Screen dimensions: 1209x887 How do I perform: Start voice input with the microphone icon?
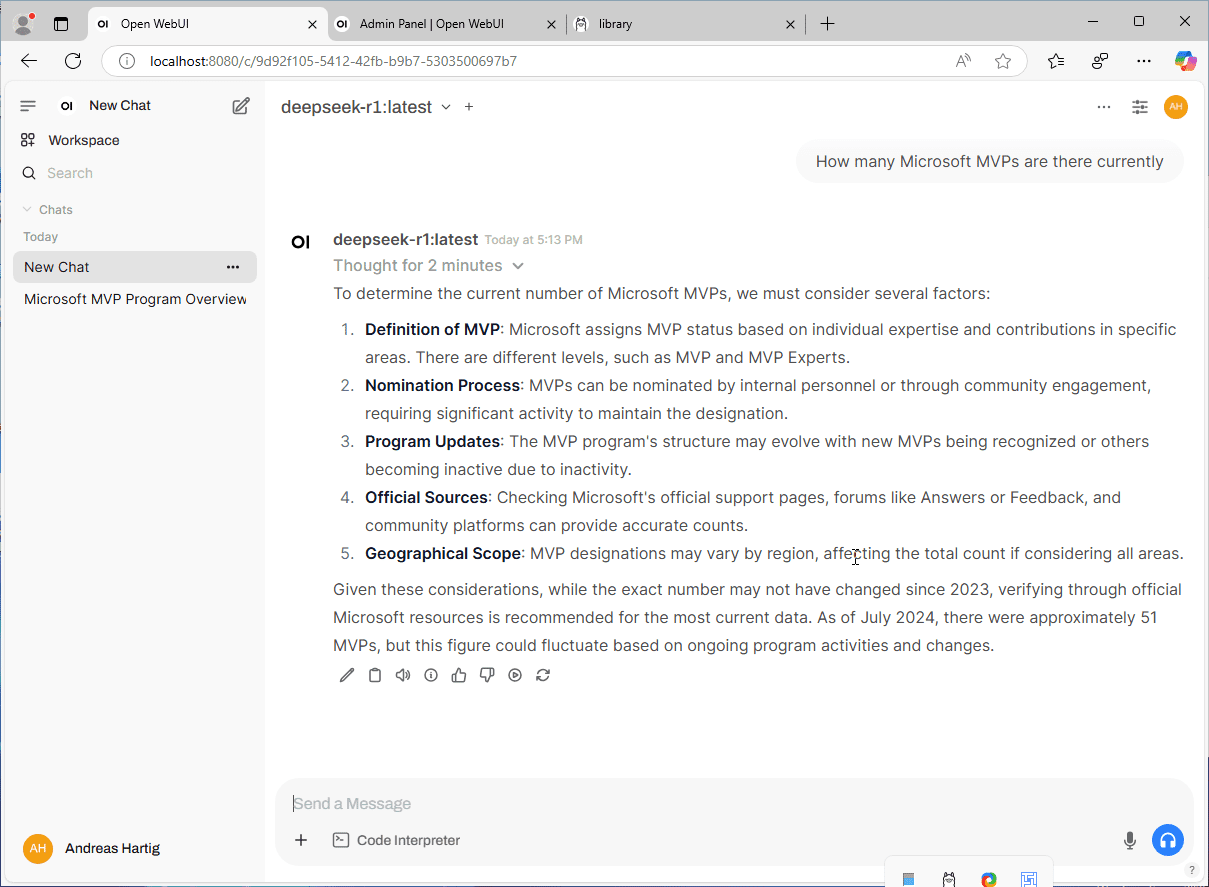pos(1129,841)
